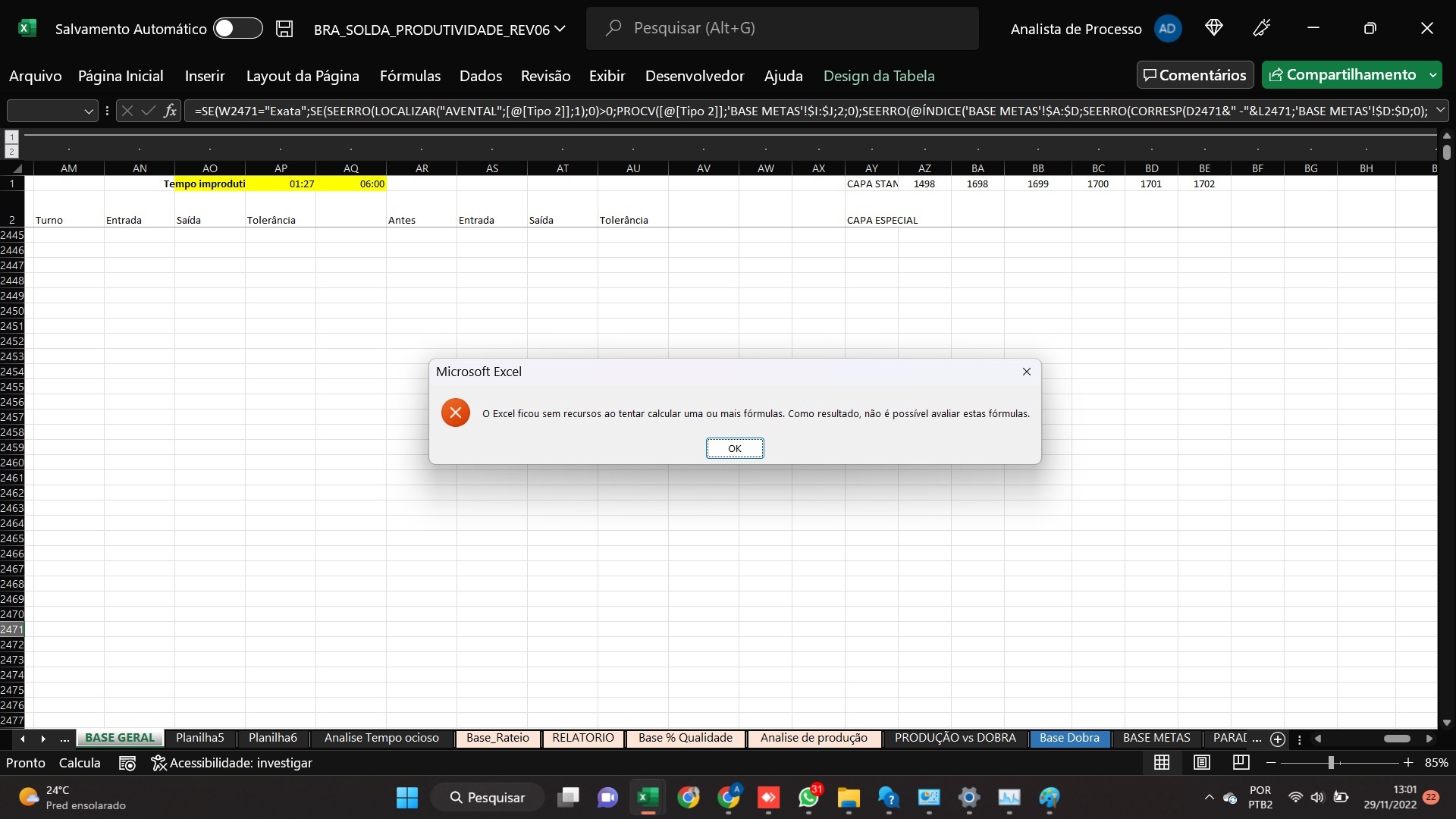Click the zoom slider handle
The width and height of the screenshot is (1456, 819).
(x=1331, y=762)
